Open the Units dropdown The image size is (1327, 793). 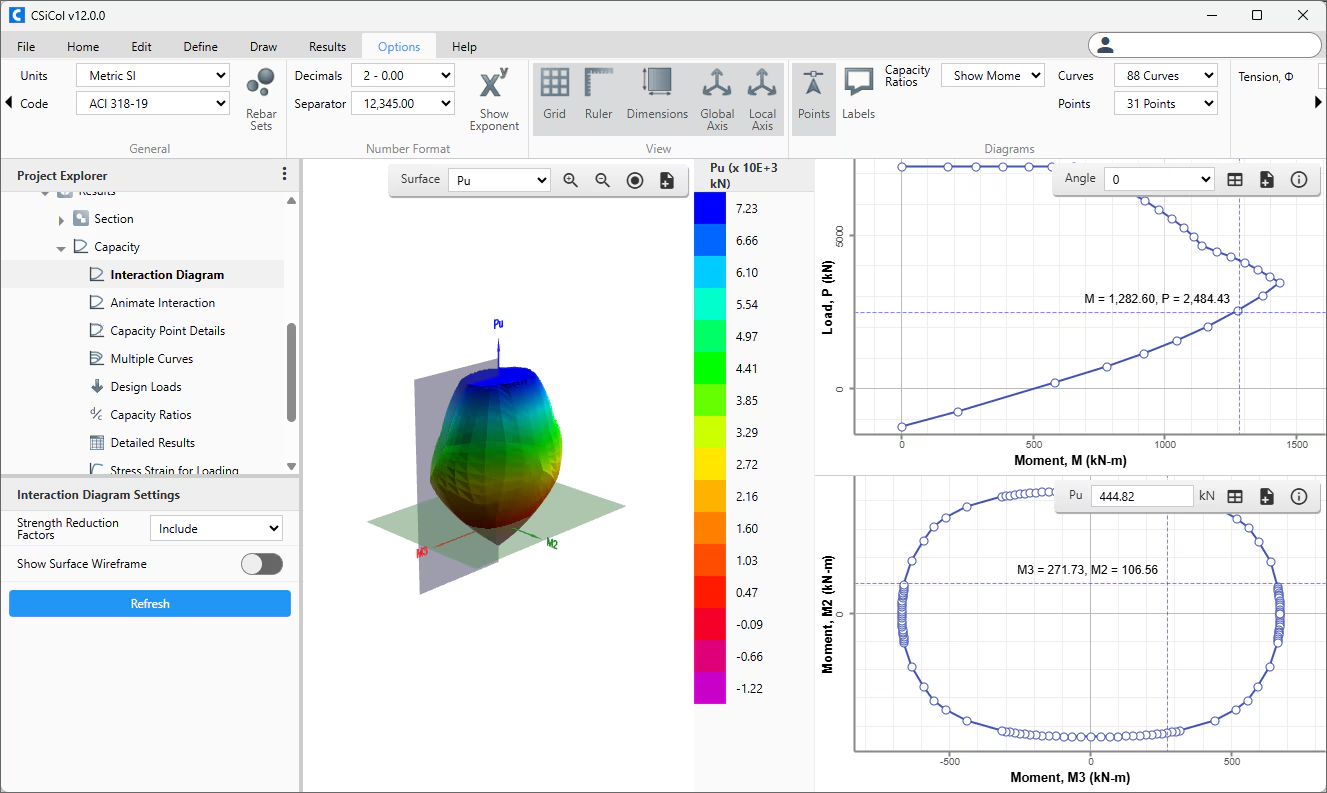point(152,76)
